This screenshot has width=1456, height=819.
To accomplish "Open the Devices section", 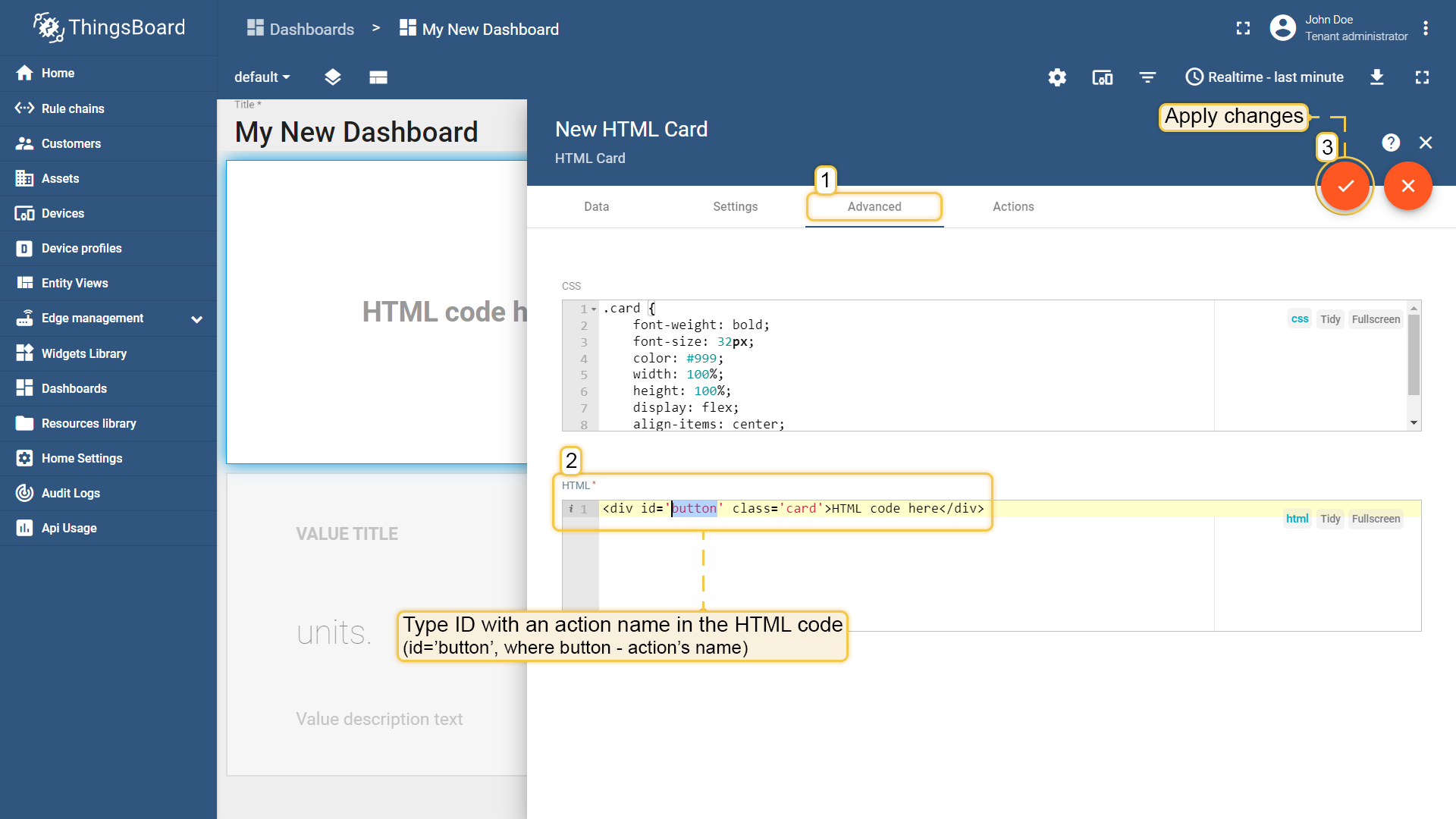I will [x=108, y=213].
